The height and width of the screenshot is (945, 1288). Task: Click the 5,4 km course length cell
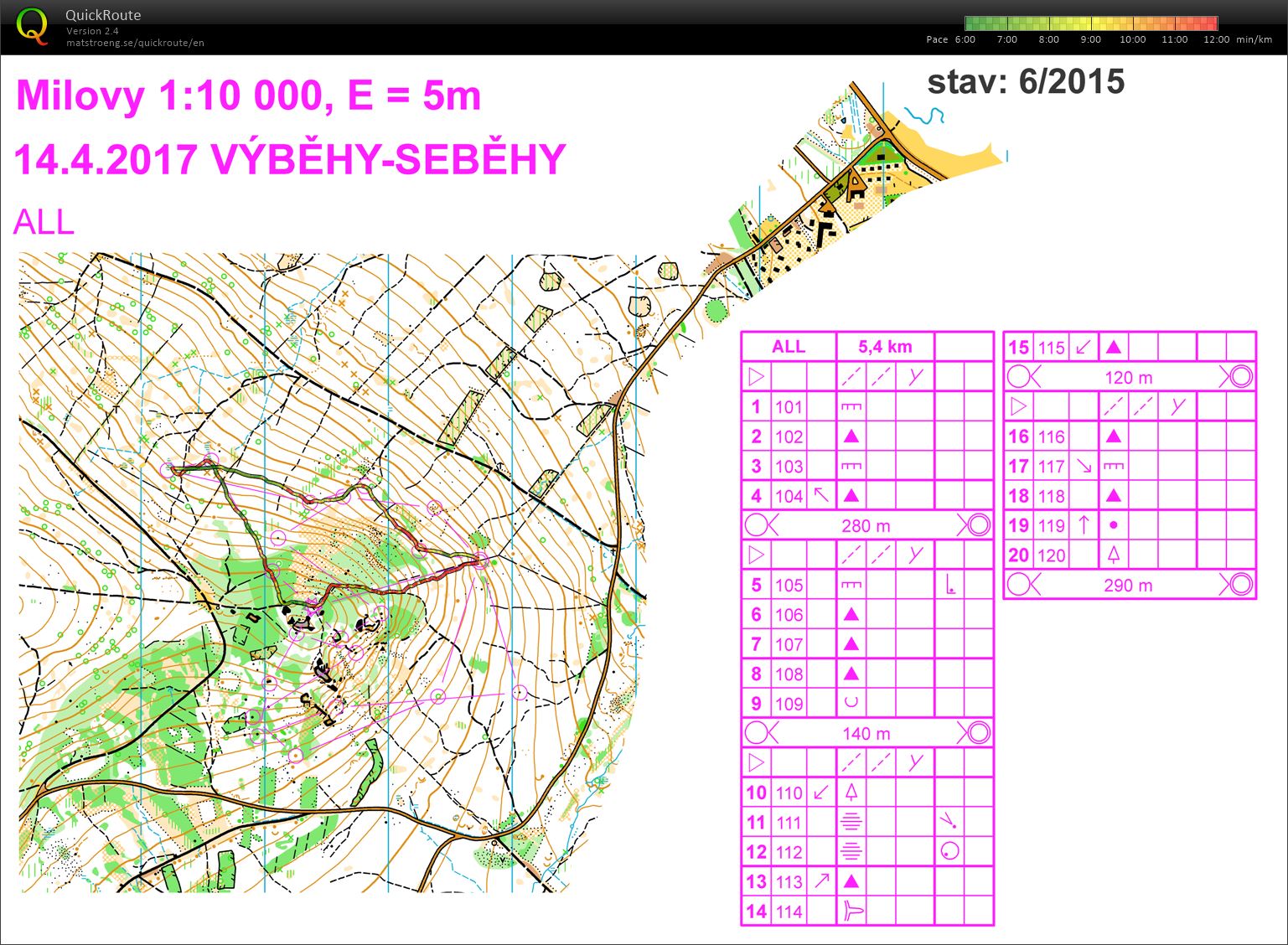pyautogui.click(x=885, y=347)
